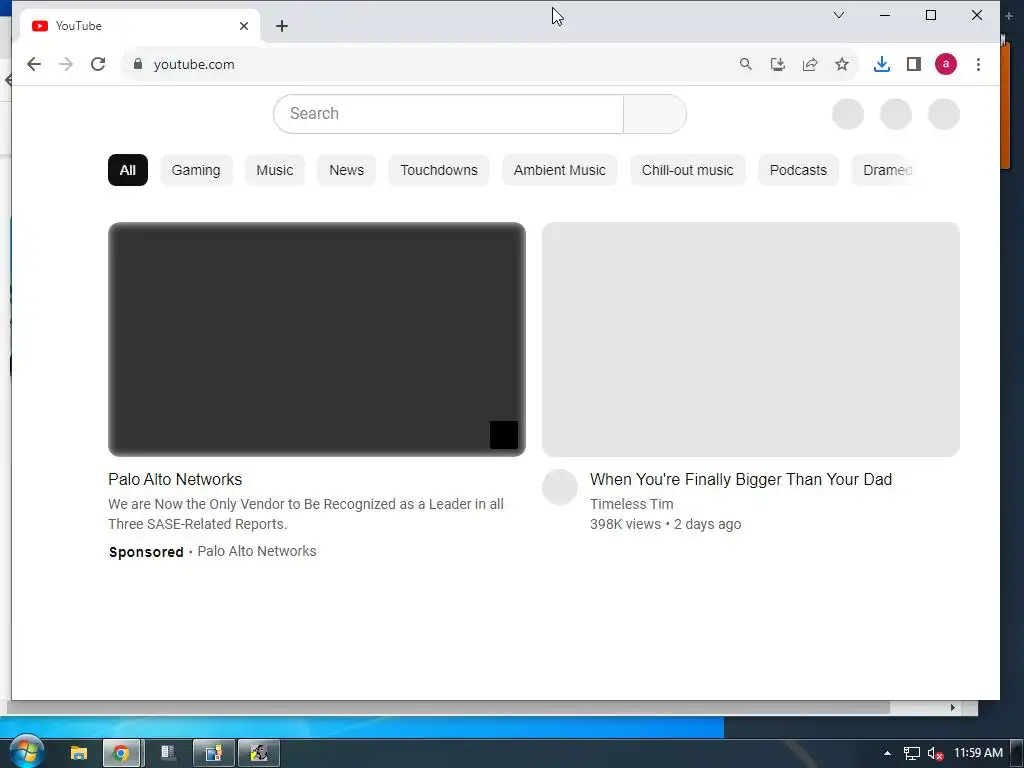
Task: Open the Palo Alto Networks ad thumbnail
Action: click(x=317, y=339)
